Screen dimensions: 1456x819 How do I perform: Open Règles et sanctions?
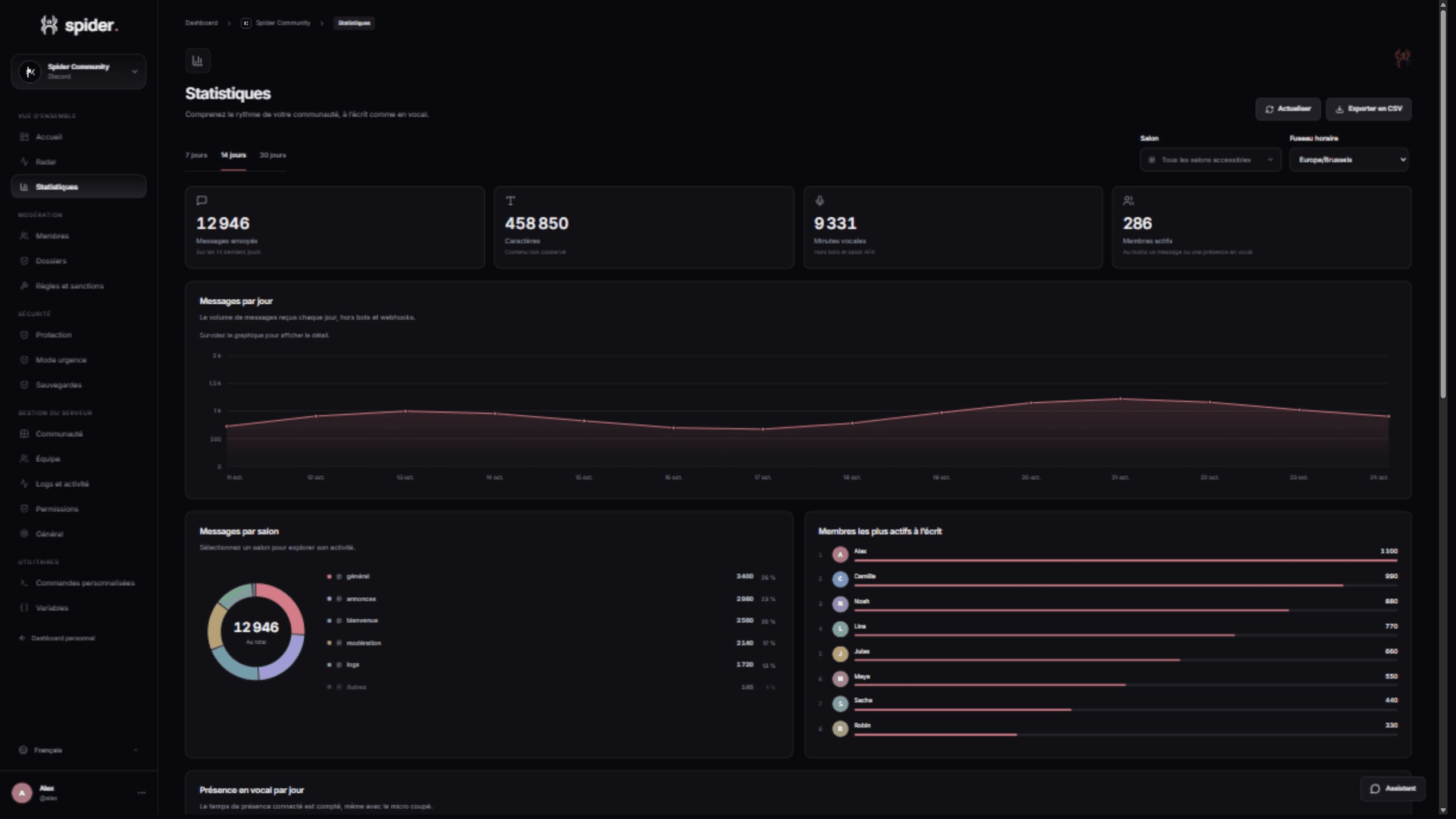coord(78,286)
